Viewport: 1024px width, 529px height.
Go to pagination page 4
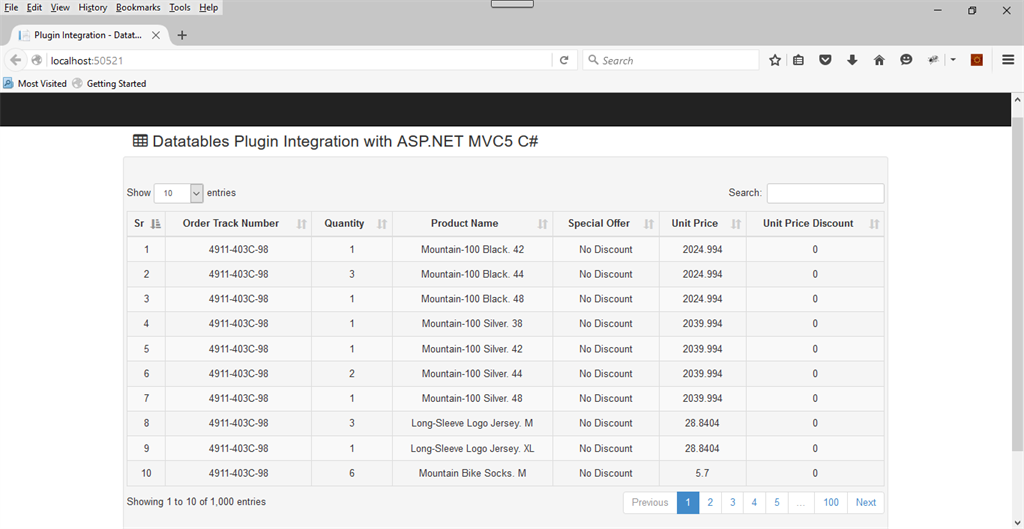coord(754,502)
